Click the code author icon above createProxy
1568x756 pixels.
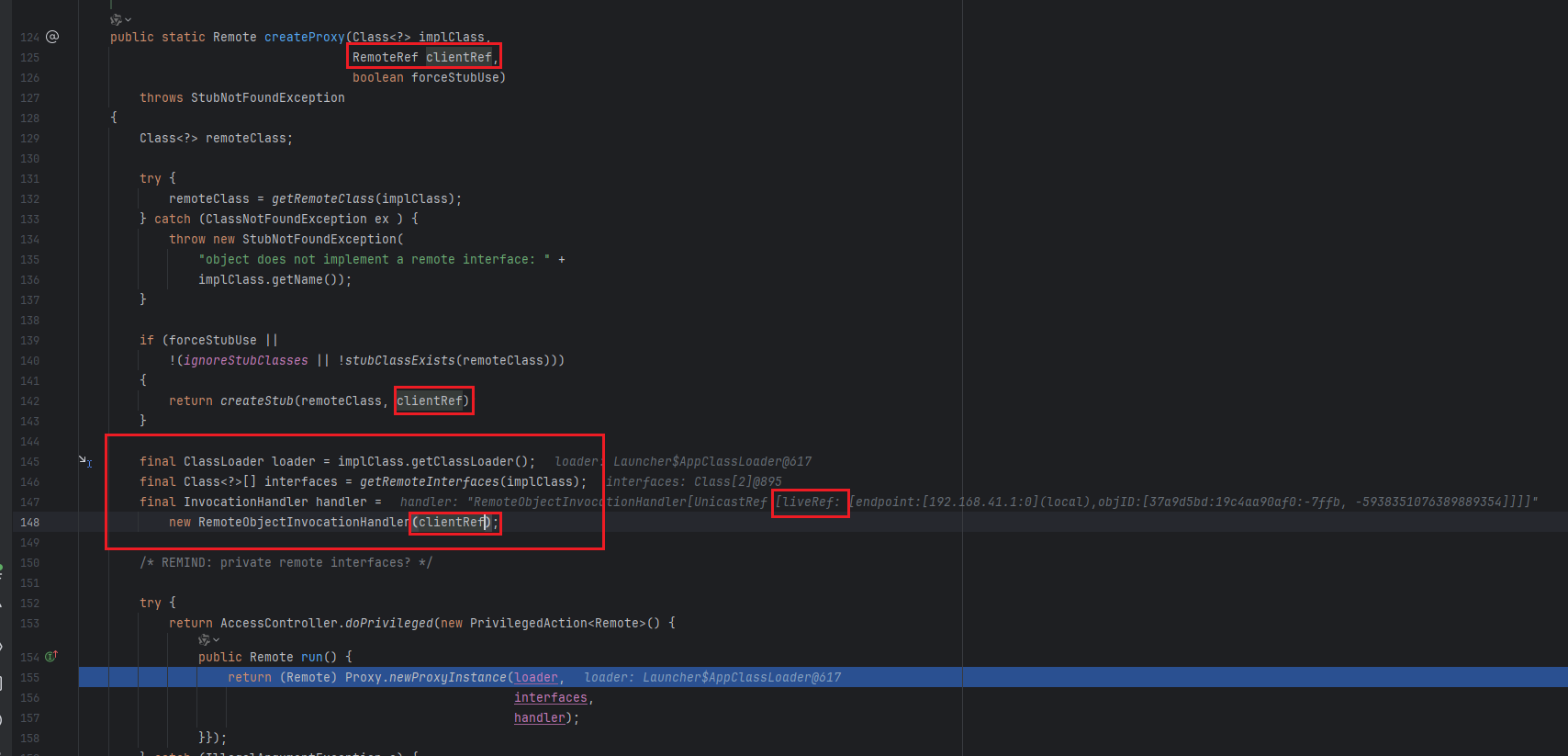click(116, 19)
